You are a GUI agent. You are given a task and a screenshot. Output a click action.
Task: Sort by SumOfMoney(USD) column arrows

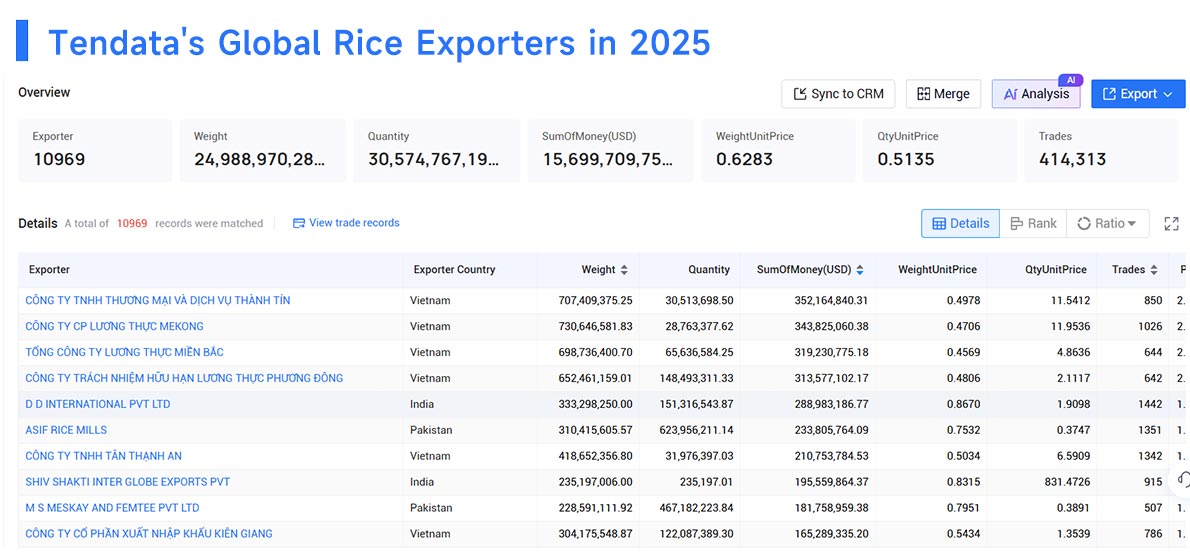[859, 270]
